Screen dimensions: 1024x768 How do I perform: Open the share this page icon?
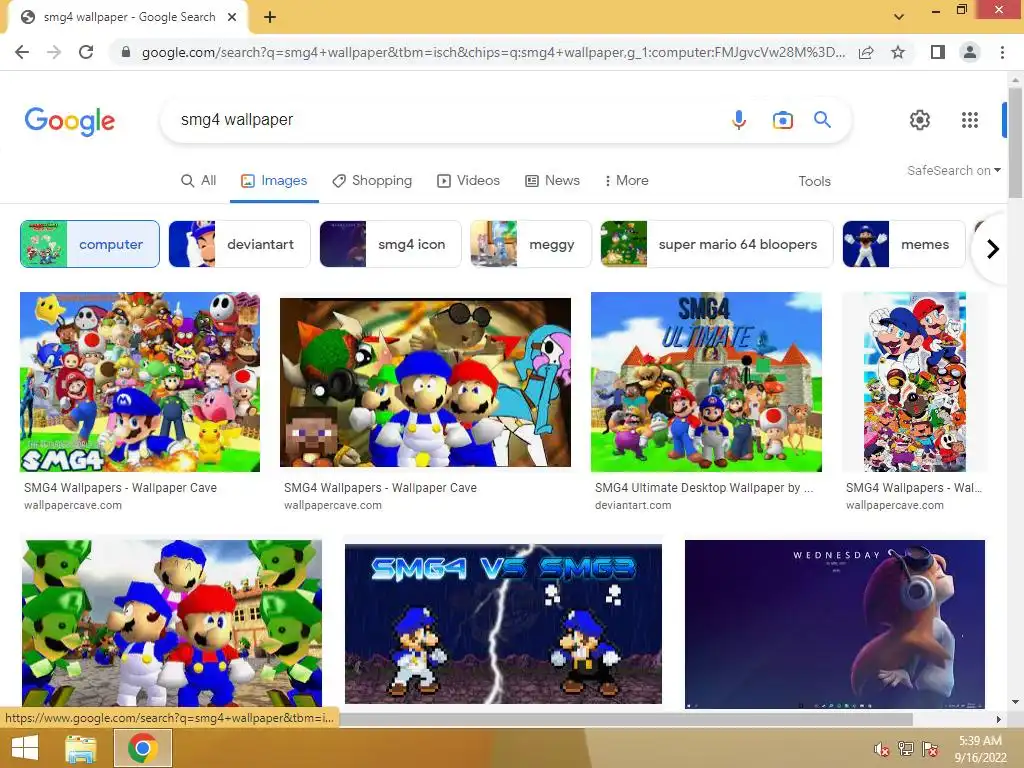866,52
